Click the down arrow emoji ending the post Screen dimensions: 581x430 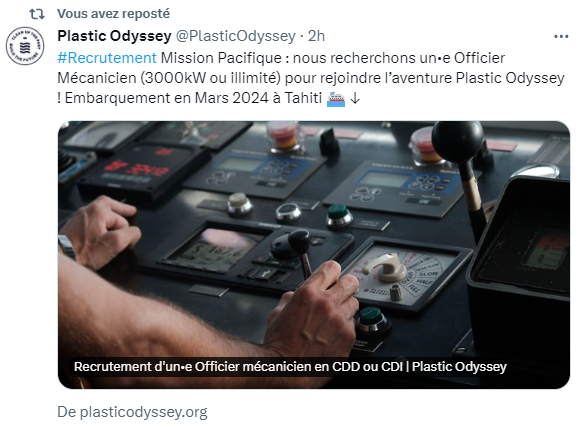tap(355, 99)
